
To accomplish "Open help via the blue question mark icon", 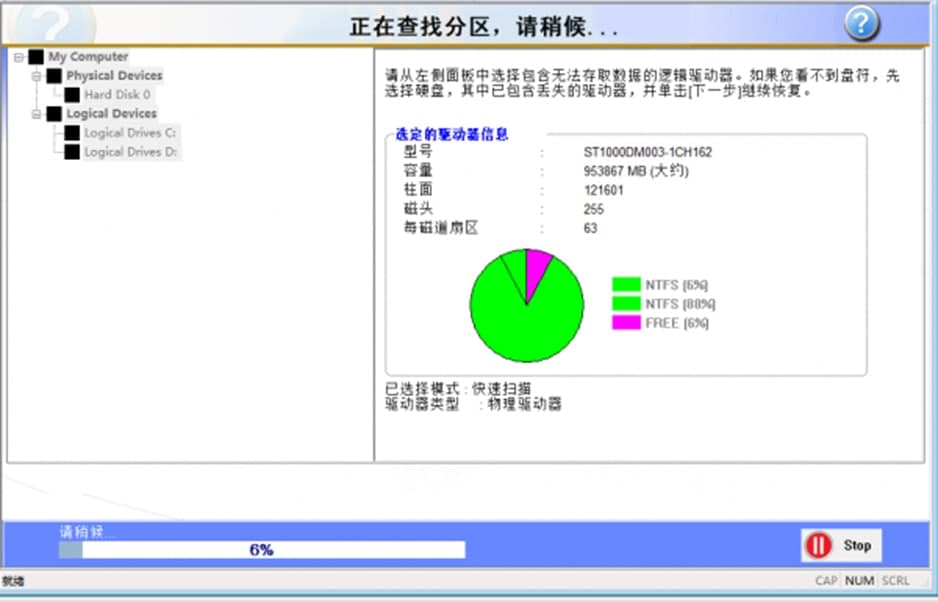I will coord(861,23).
